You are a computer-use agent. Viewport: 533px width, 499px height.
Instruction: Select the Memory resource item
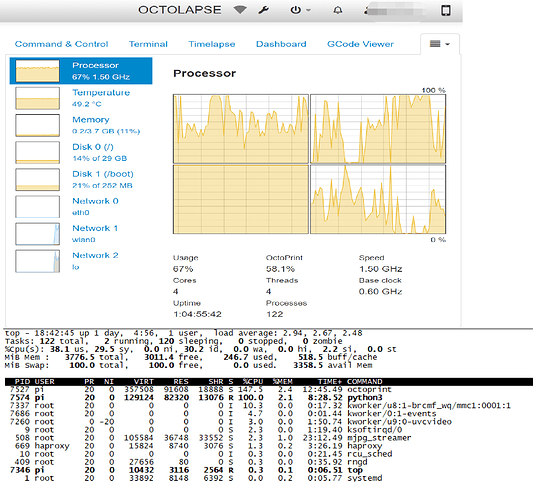pyautogui.click(x=81, y=125)
